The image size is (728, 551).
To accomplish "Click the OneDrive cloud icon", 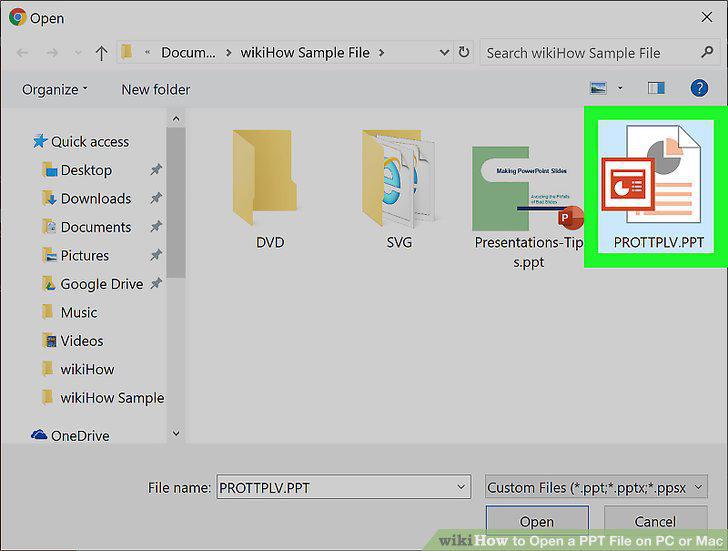I will pos(39,434).
